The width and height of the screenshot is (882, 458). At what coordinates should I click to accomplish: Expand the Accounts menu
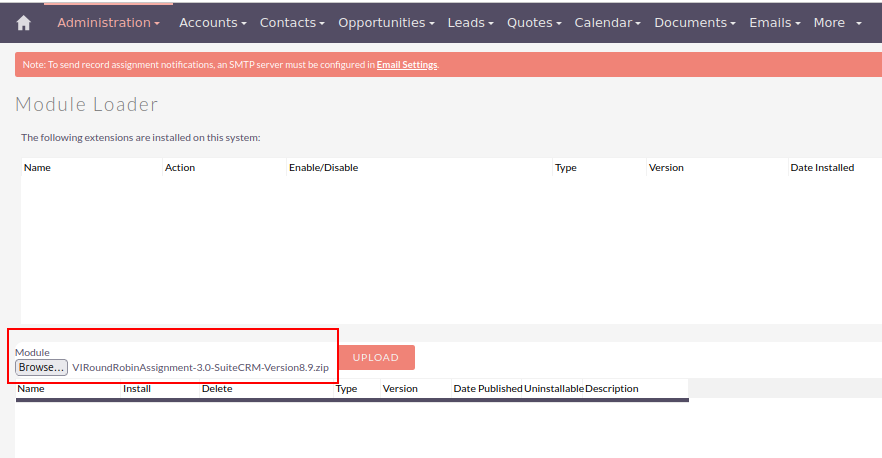point(212,22)
